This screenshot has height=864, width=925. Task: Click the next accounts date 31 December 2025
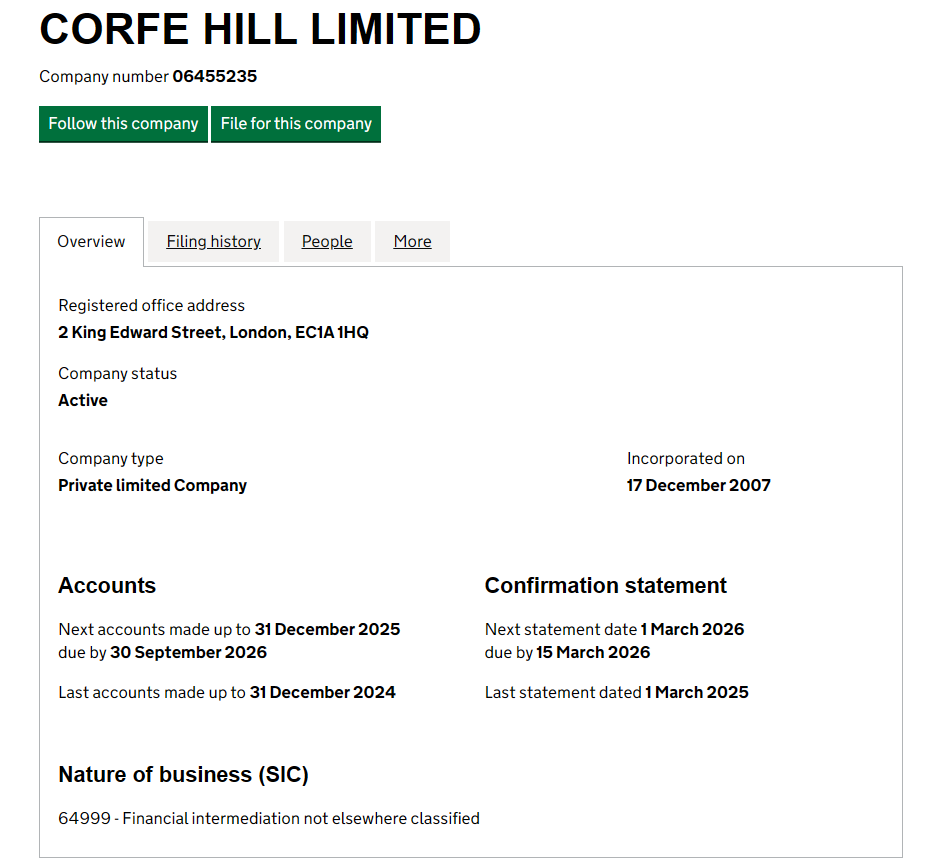[327, 630]
